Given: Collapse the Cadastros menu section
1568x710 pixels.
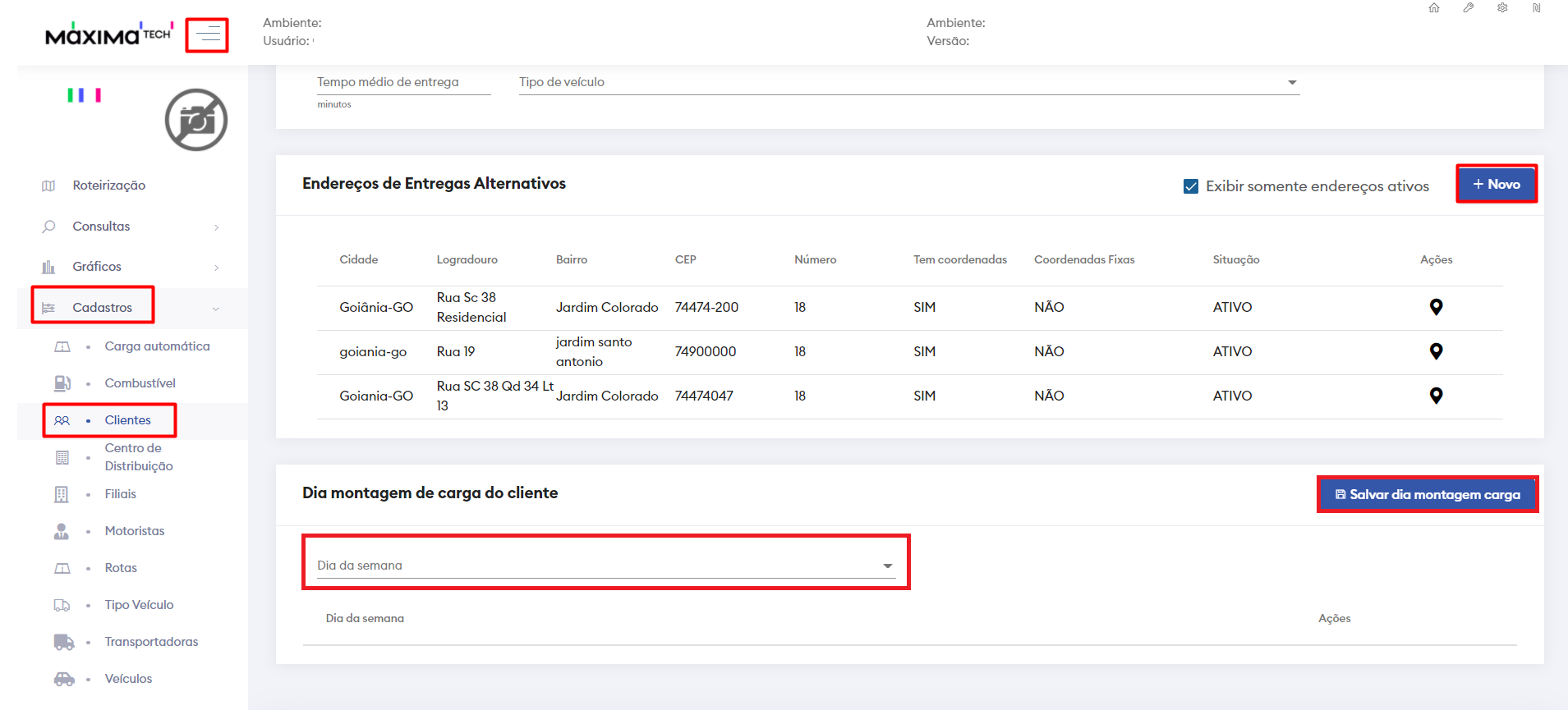Looking at the screenshot, I should coord(102,308).
